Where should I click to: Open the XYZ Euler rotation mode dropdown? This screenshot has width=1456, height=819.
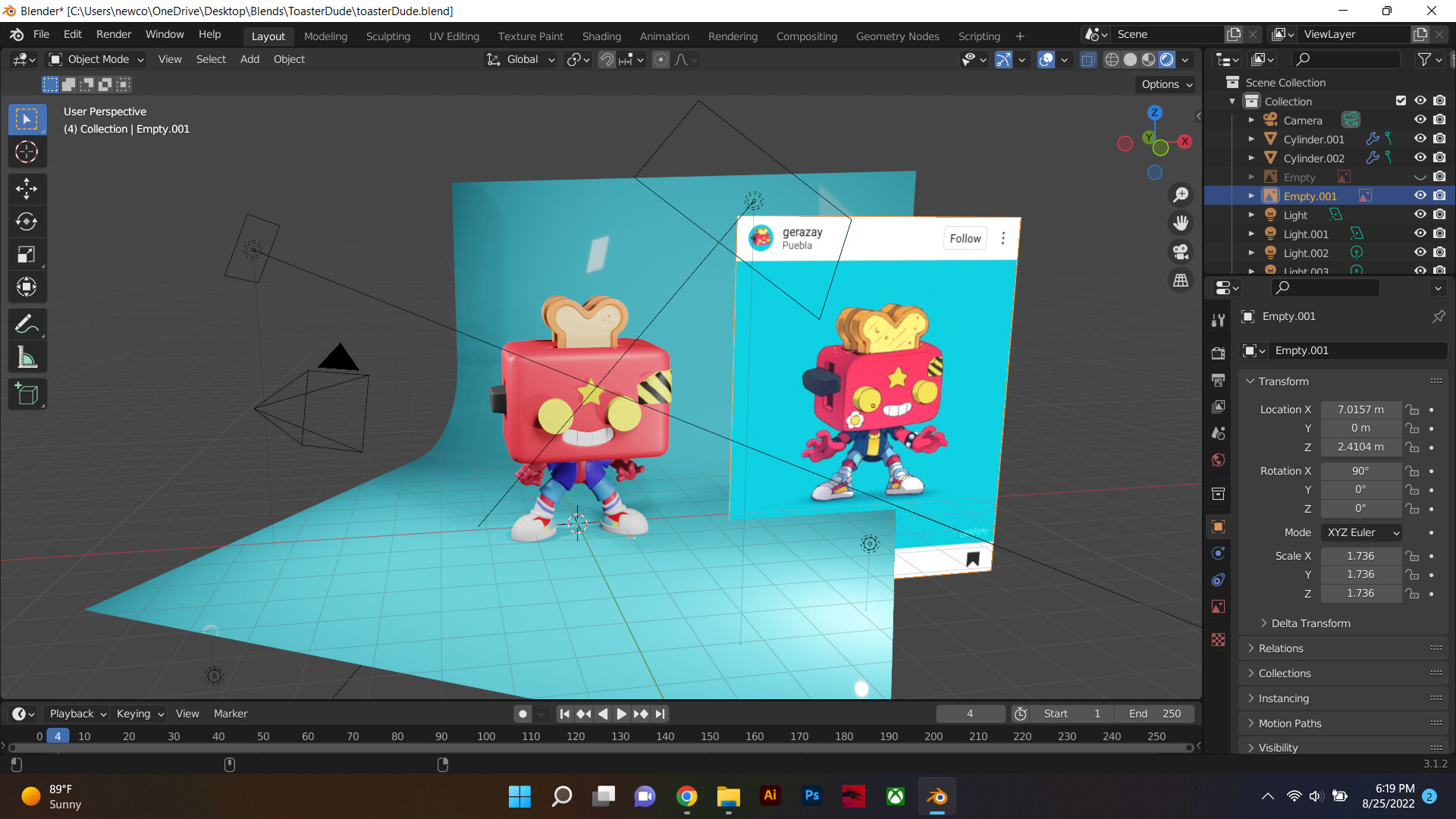(1361, 532)
